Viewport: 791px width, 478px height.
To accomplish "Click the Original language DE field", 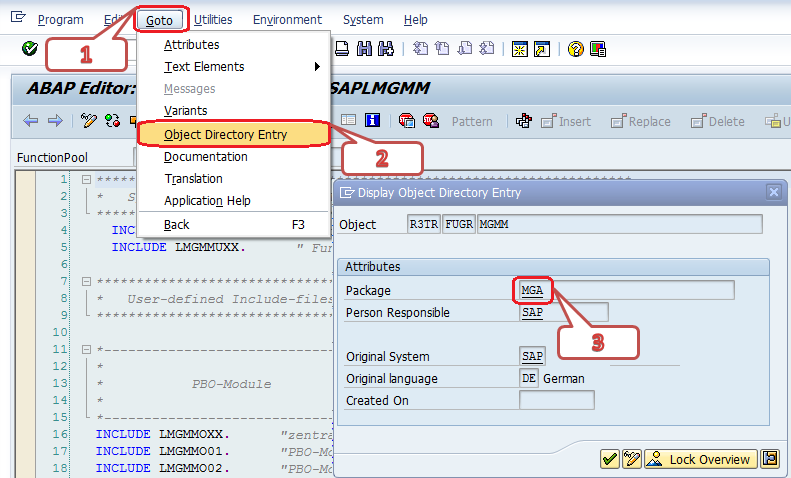I will click(529, 378).
